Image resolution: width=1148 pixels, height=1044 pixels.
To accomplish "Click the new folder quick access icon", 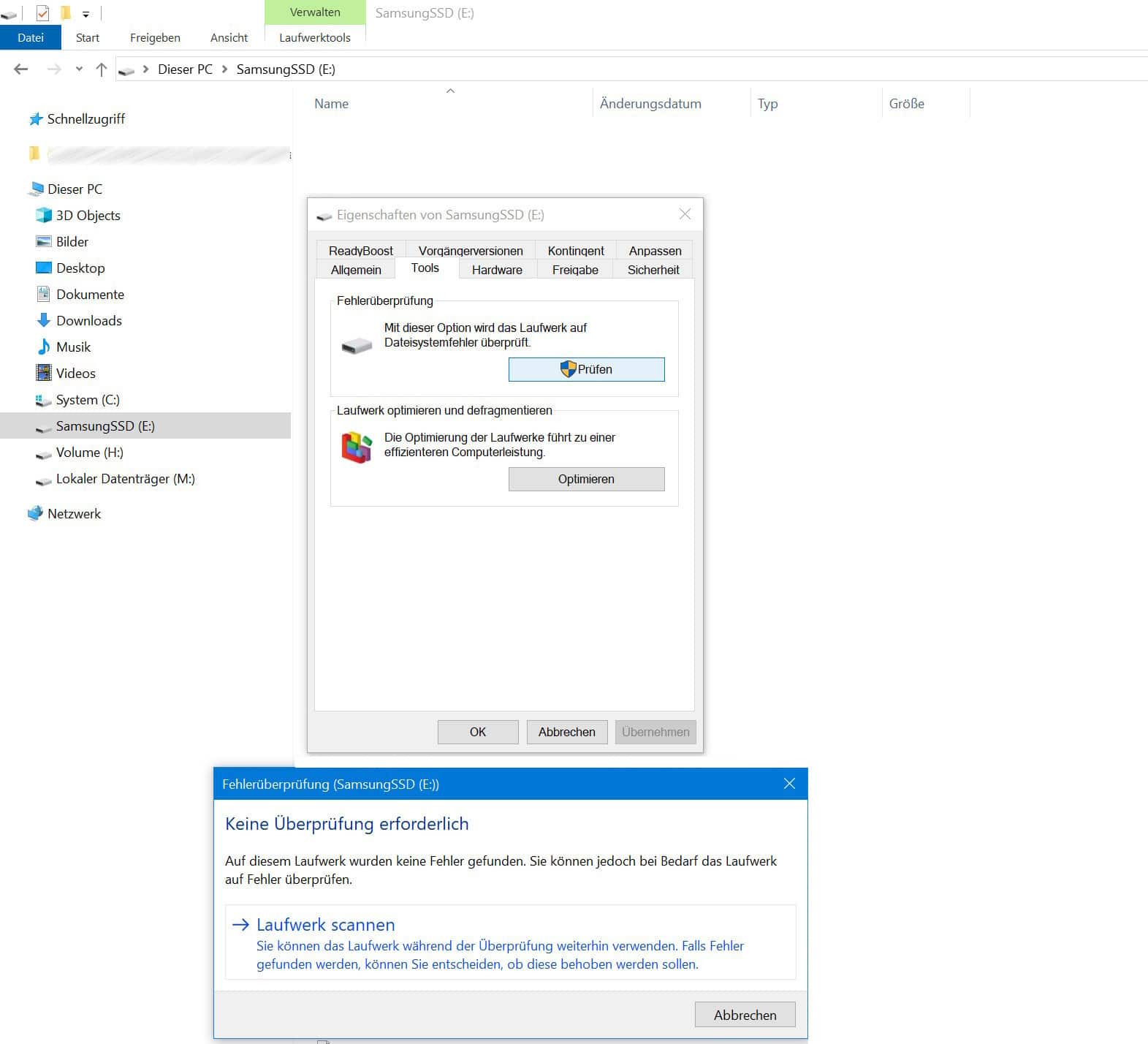I will pos(66,13).
